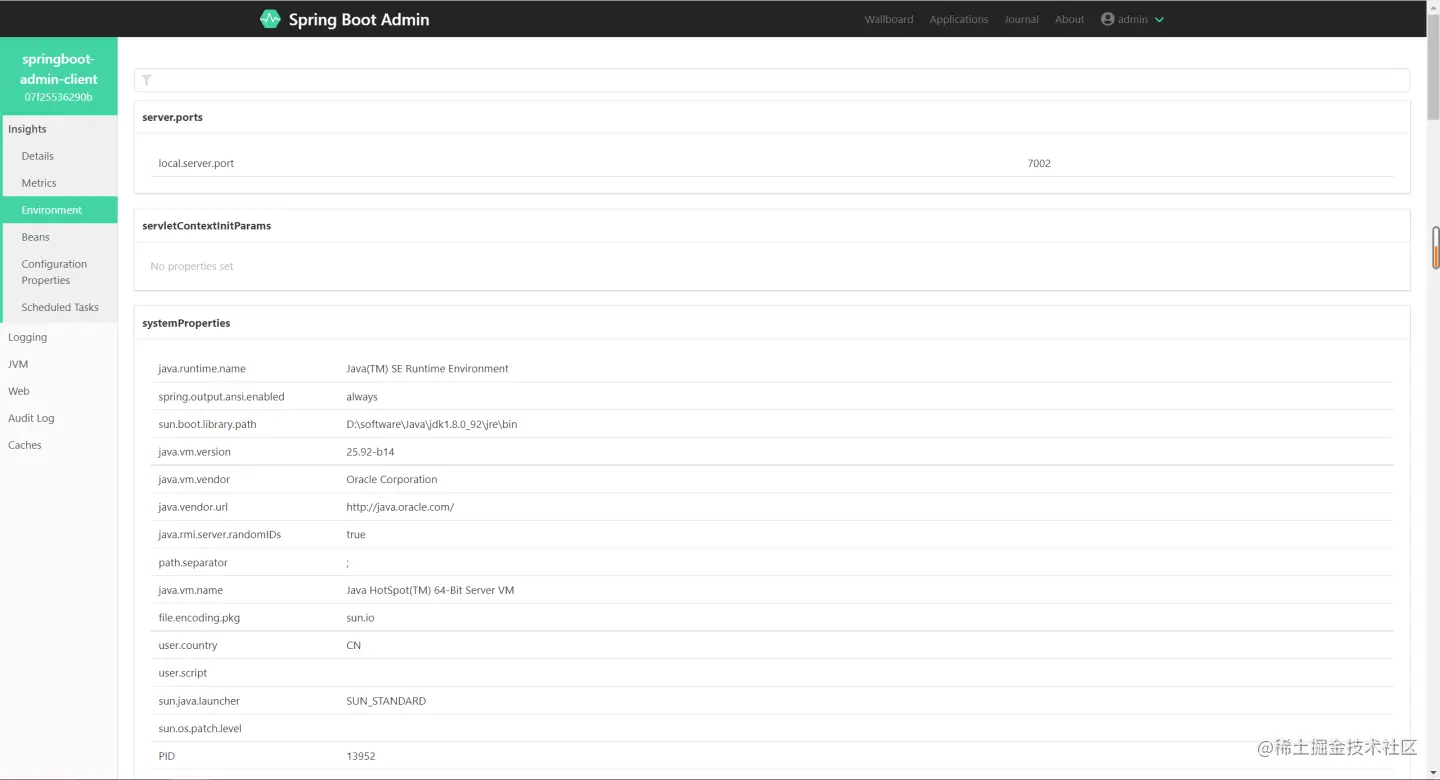Click the user.country property name
Viewport: 1440px width, 780px height.
(x=188, y=645)
